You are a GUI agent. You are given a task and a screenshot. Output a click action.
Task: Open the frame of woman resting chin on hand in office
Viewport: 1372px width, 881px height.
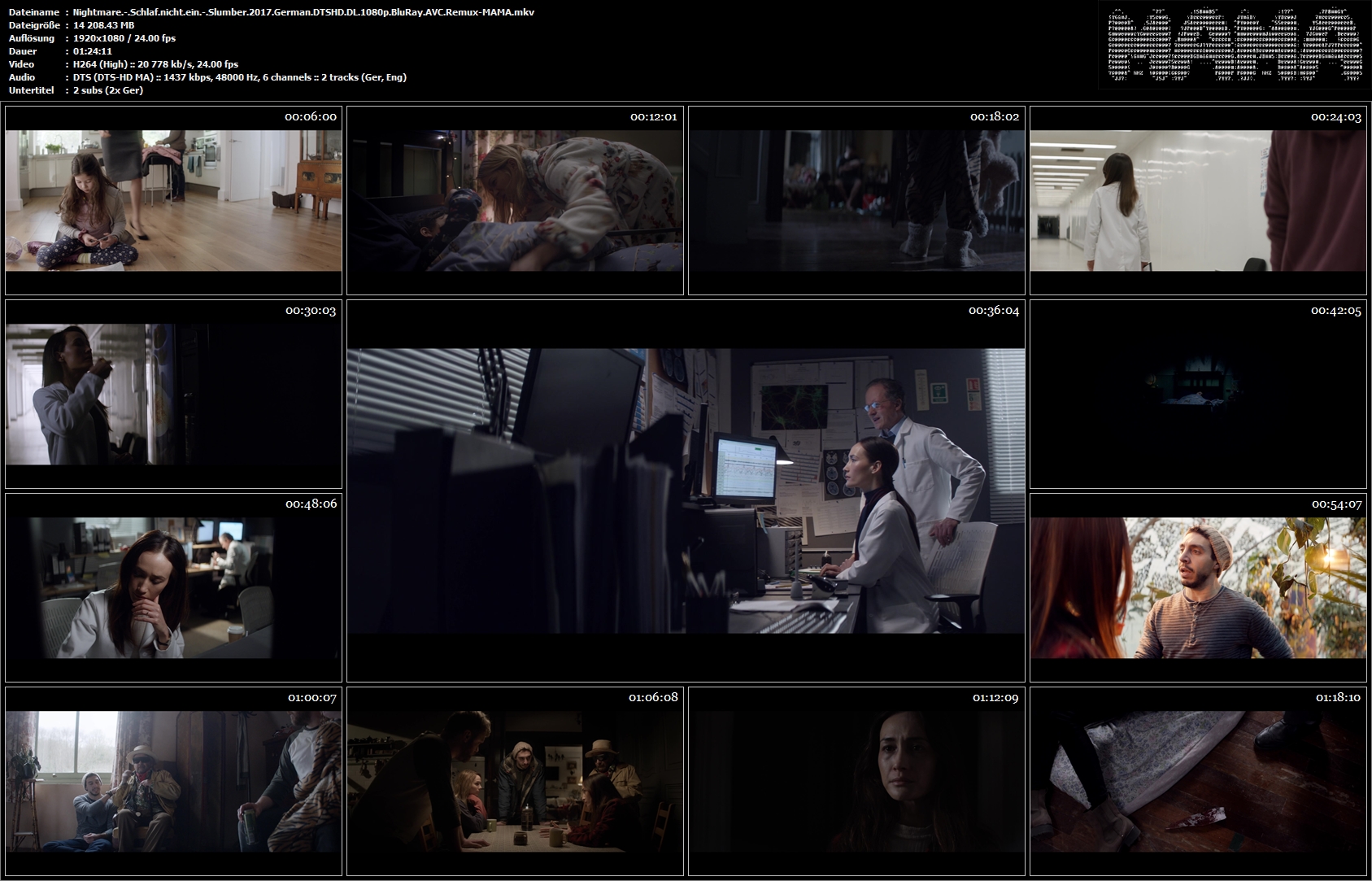point(173,587)
